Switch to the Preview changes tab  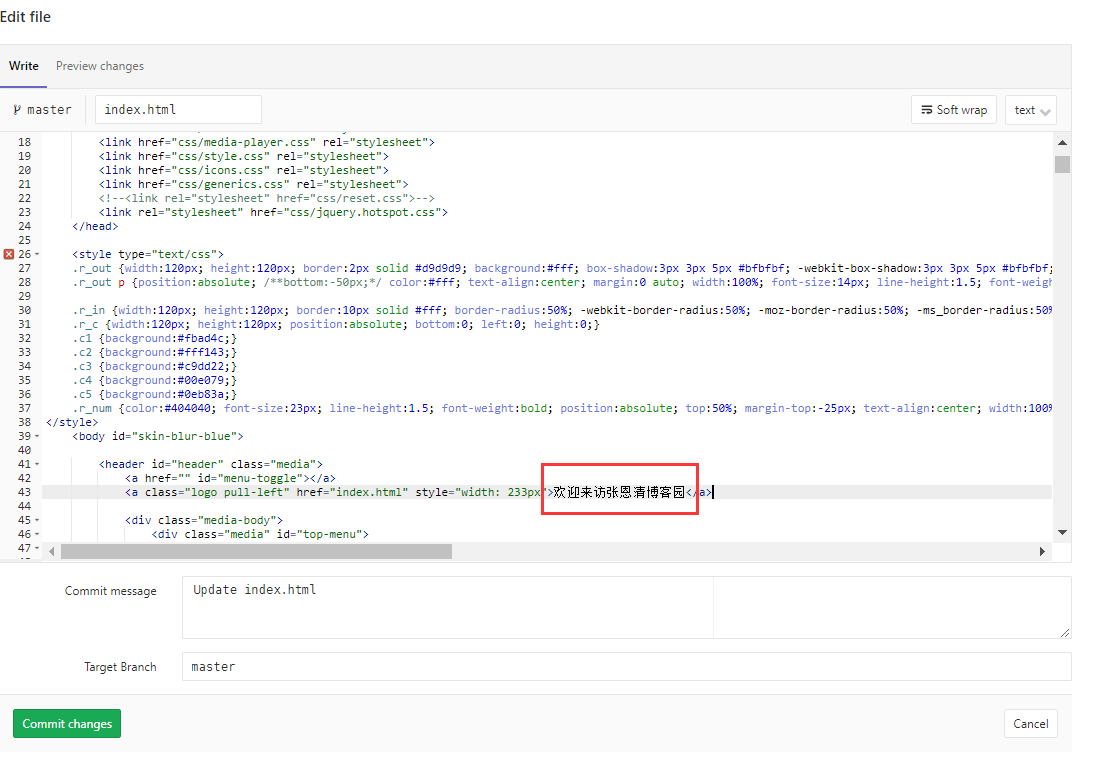pyautogui.click(x=99, y=65)
